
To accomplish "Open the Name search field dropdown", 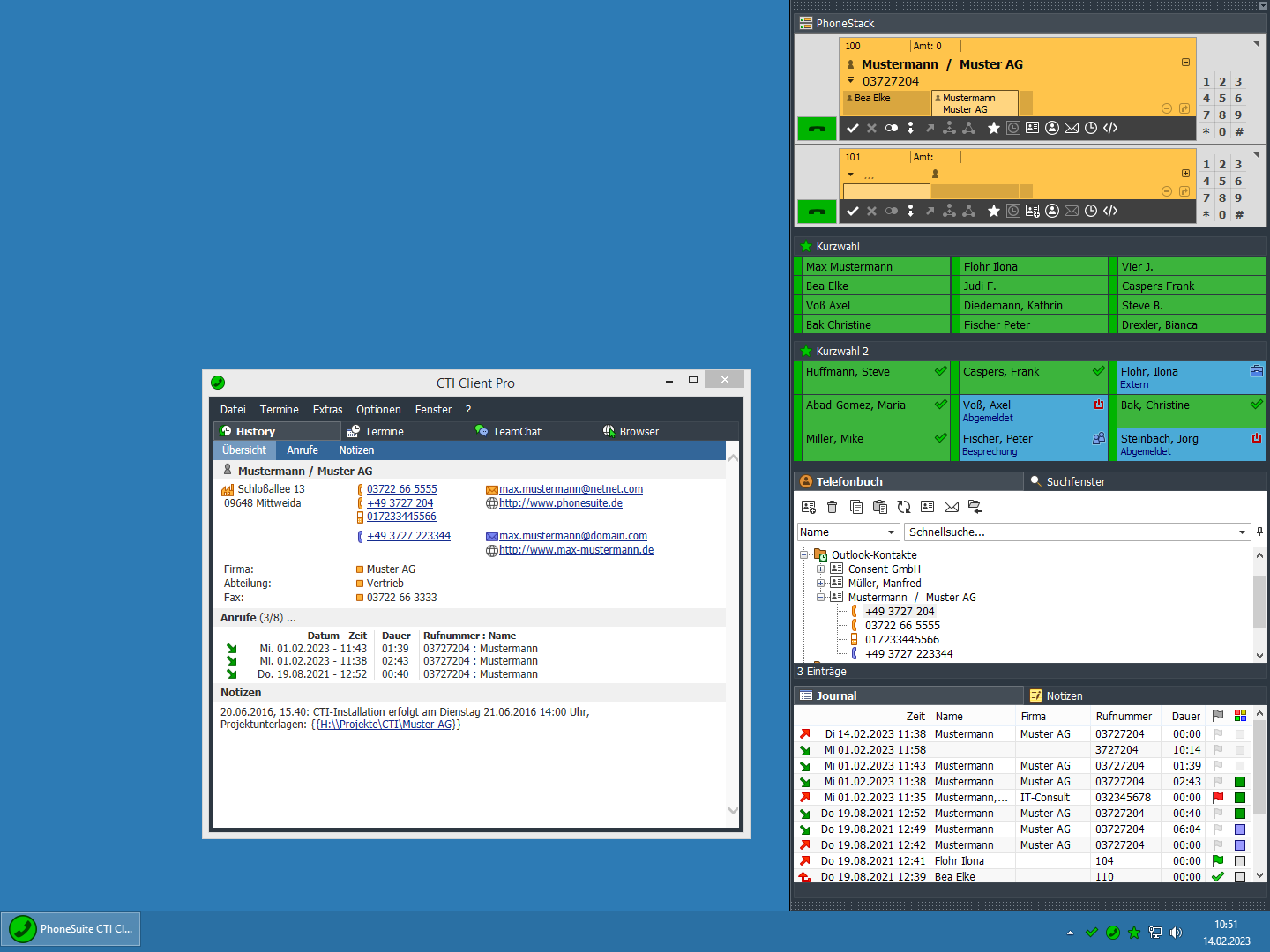I will point(891,532).
